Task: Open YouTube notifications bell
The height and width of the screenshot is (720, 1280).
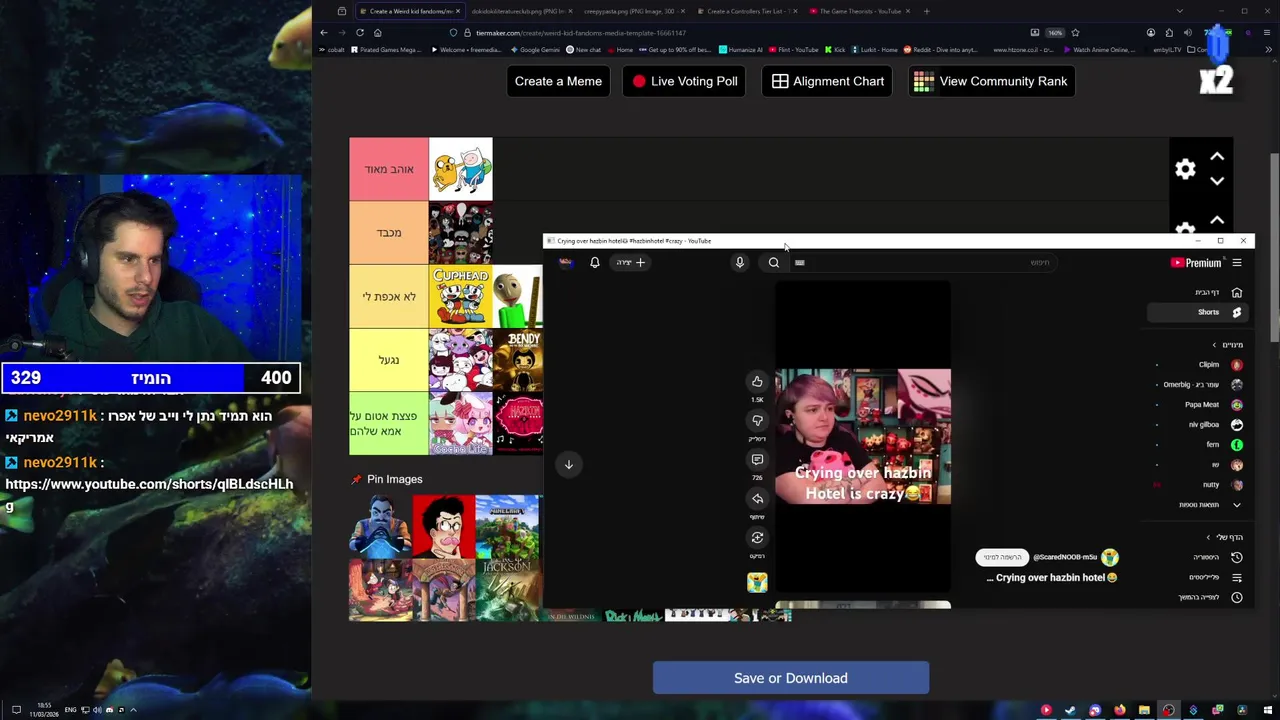Action: tap(594, 262)
